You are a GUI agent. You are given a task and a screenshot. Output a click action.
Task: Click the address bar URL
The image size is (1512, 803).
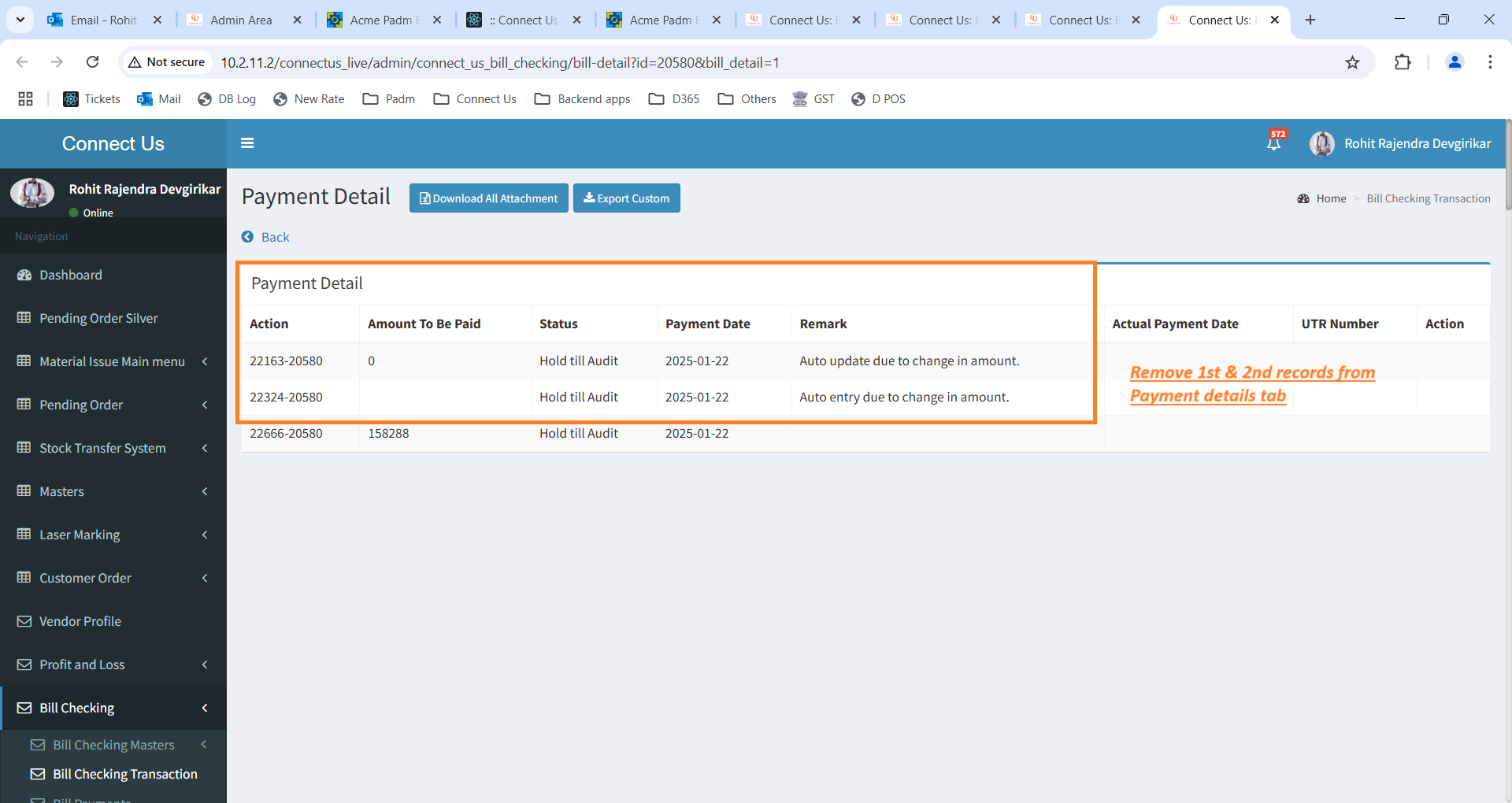click(x=499, y=62)
